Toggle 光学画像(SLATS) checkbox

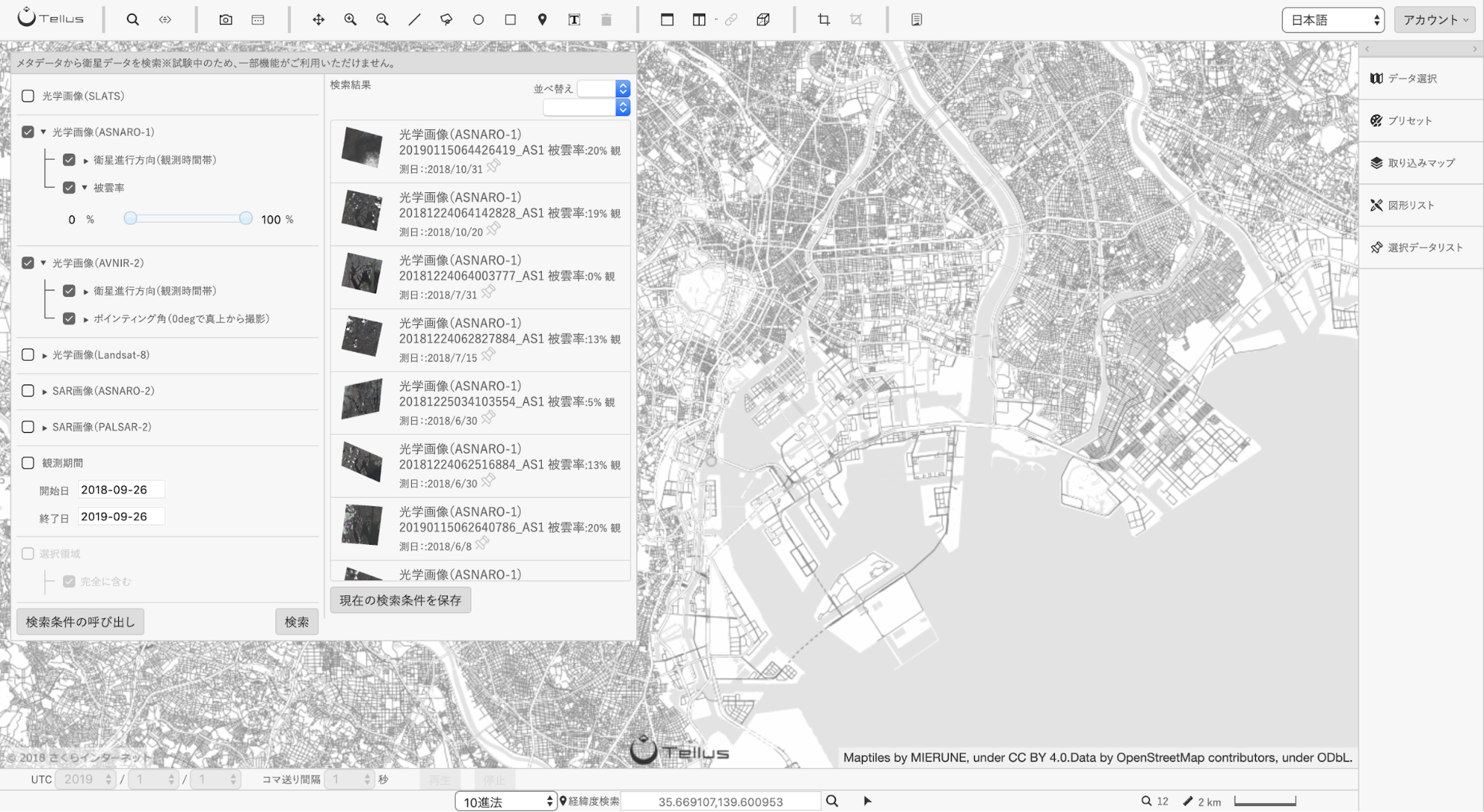(28, 96)
